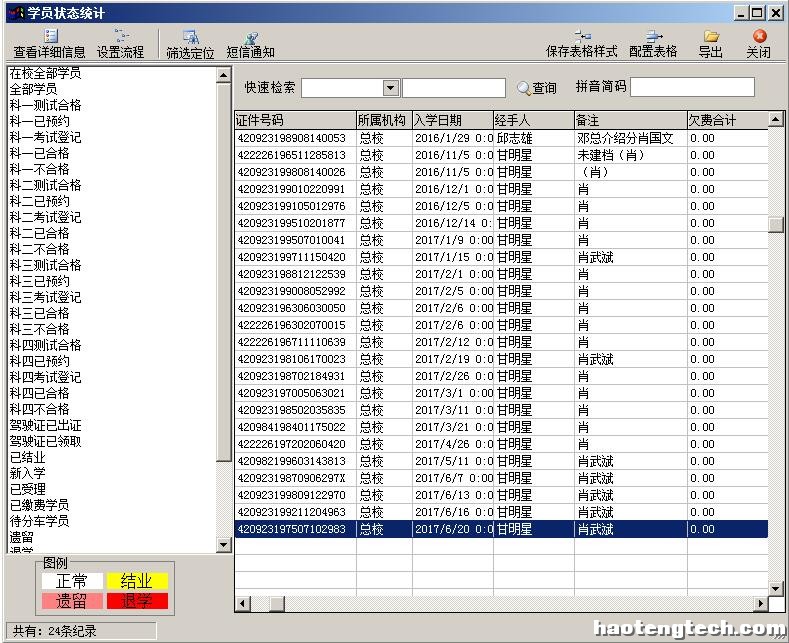Screen dimensions: 789x643
Task: Click the 所属机构 column header
Action: coord(384,120)
